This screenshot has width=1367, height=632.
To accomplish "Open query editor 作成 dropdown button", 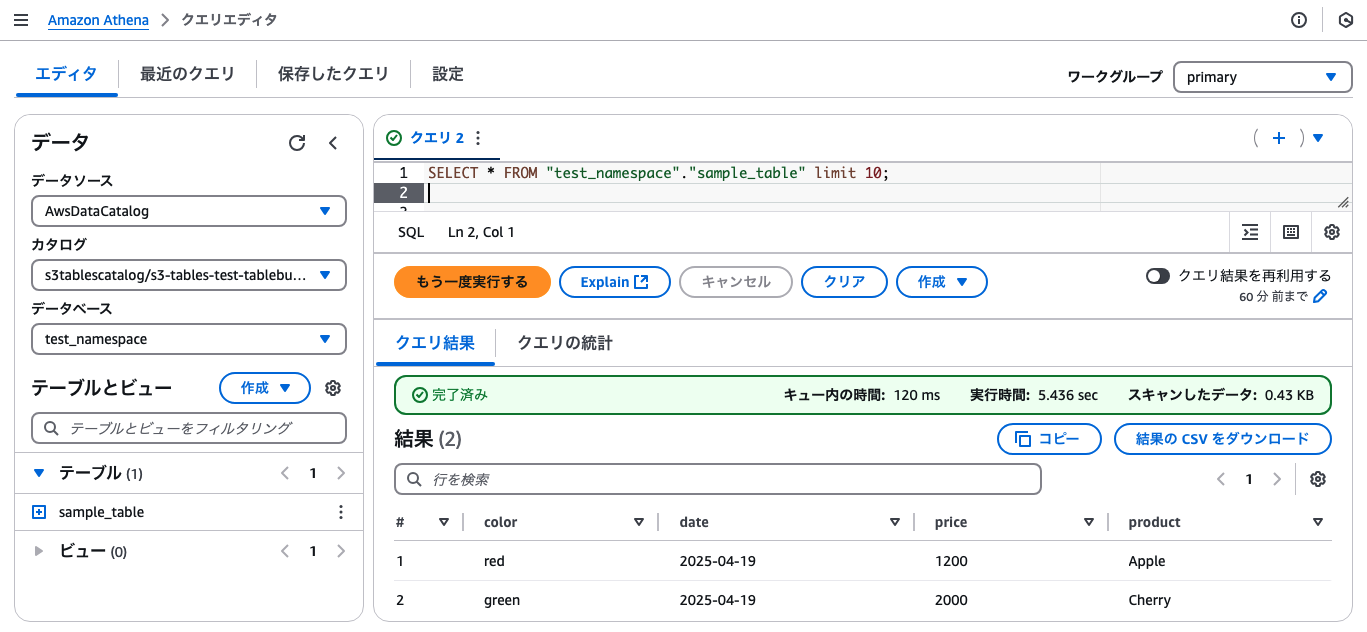I will coord(942,282).
